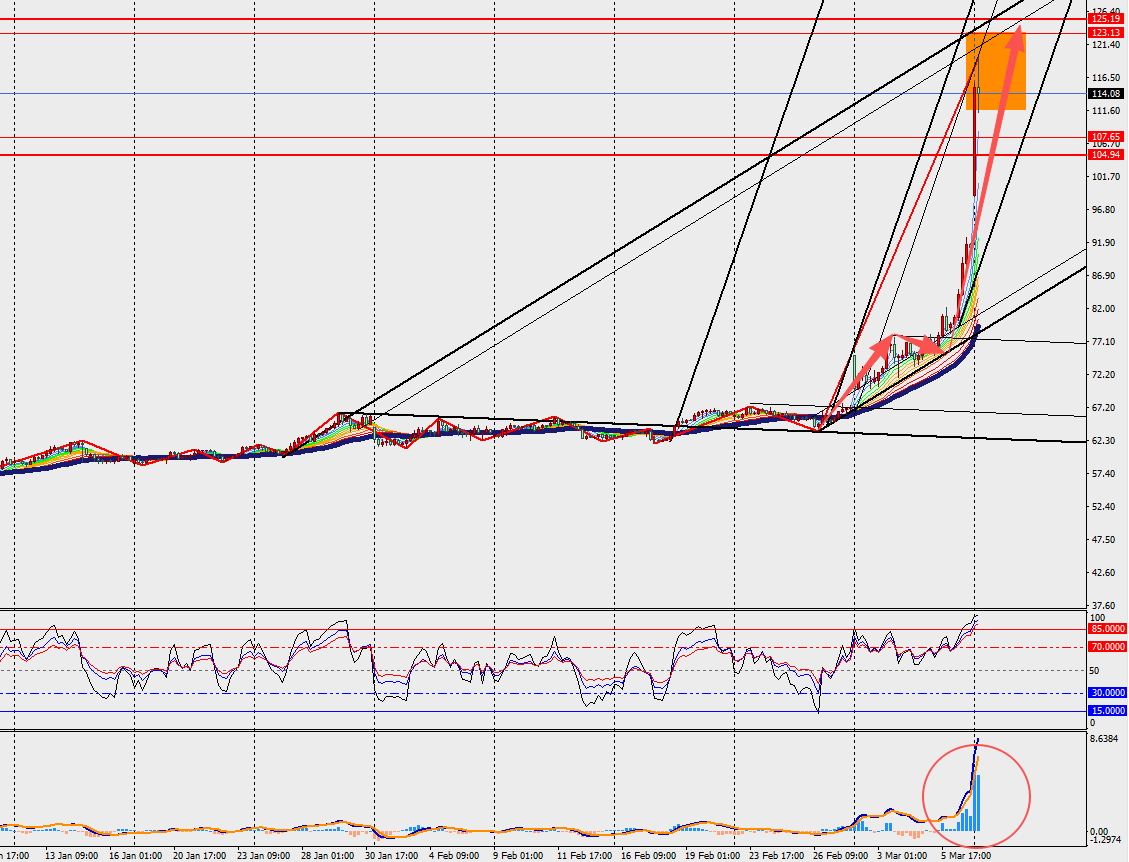
Task: Click the 19 Feb 01:00 time label
Action: coord(711,856)
